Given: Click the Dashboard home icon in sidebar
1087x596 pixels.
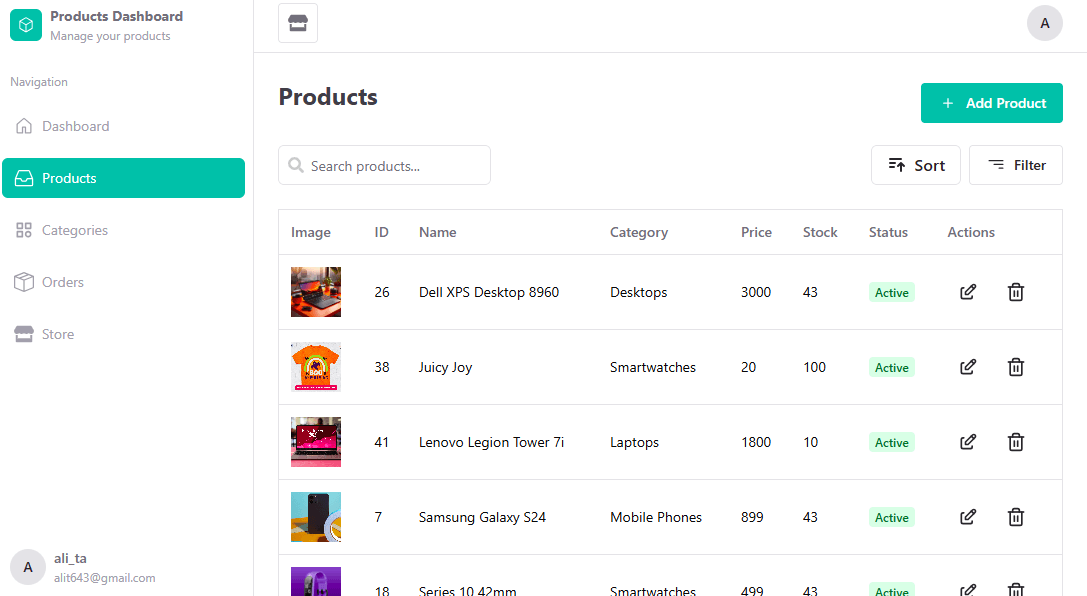Looking at the screenshot, I should tap(24, 126).
